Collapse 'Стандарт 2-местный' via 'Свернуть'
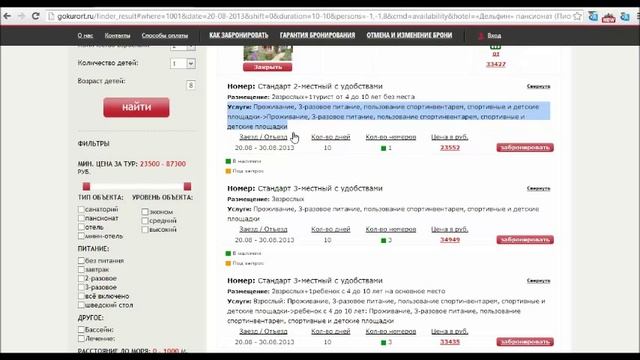Image resolution: width=640 pixels, height=360 pixels. click(538, 87)
